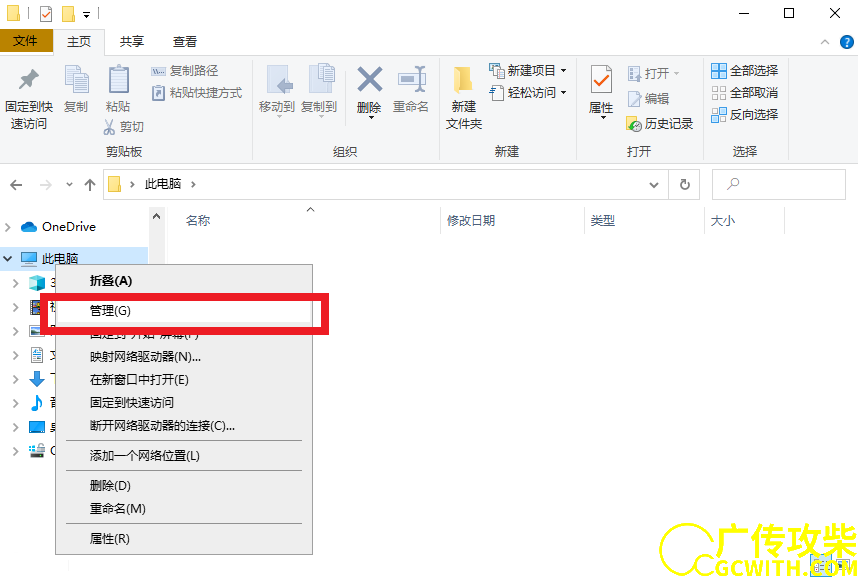
Task: Open the Customize Quick Access Toolbar dropdown
Action: [x=86, y=14]
